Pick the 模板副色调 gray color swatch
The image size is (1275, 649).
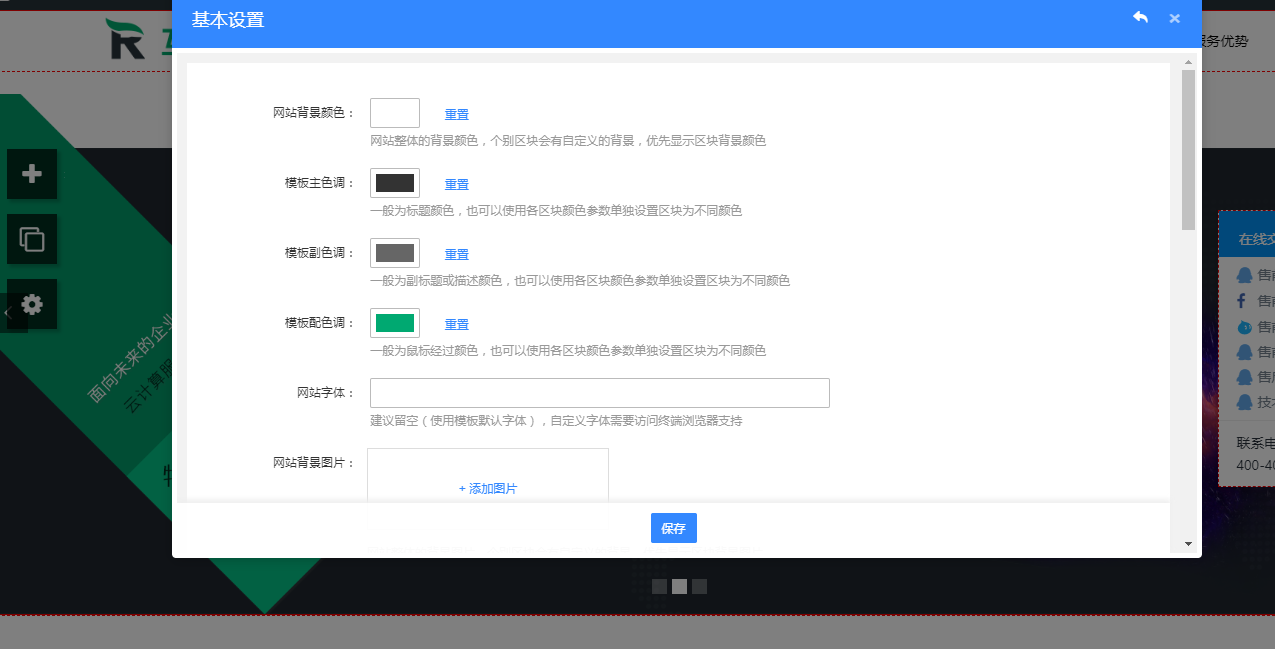tap(395, 253)
